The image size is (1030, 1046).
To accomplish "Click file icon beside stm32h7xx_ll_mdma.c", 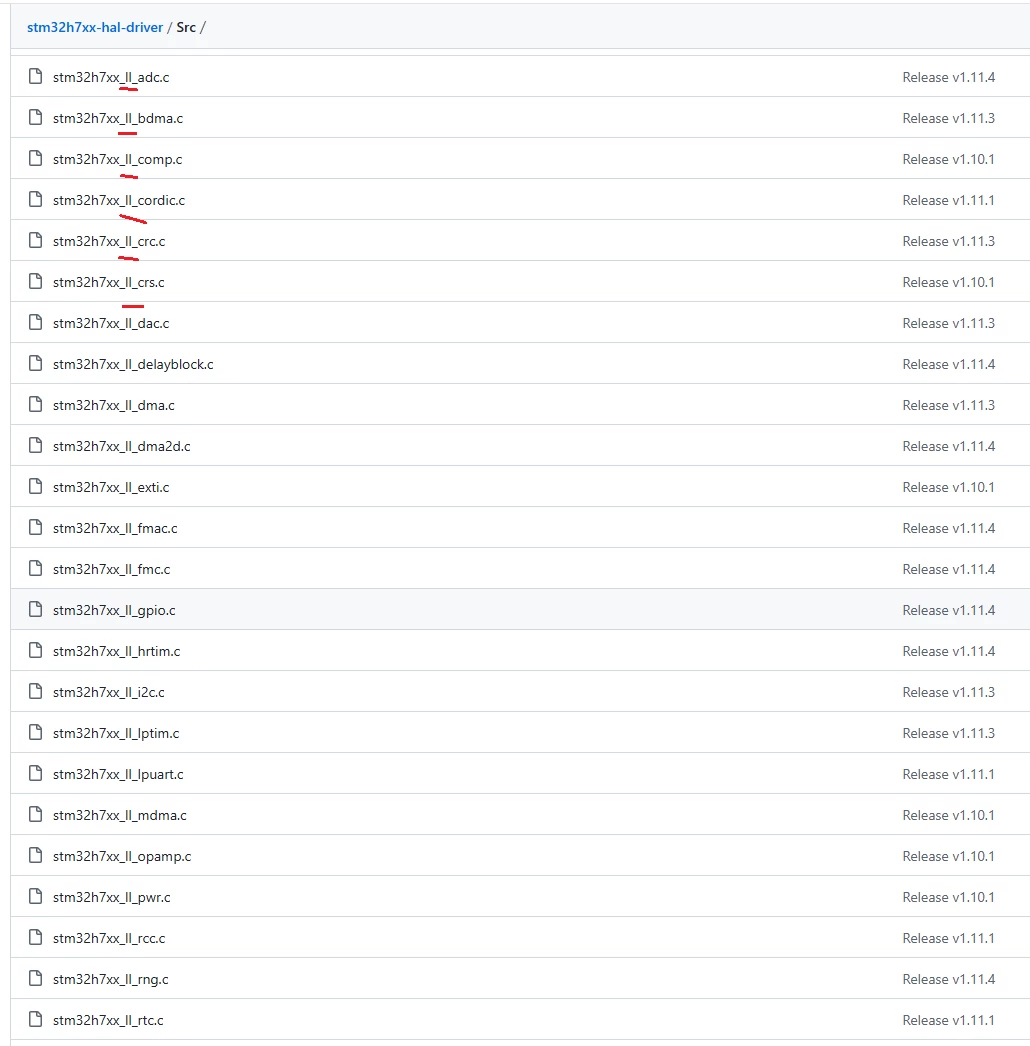I will pos(35,815).
